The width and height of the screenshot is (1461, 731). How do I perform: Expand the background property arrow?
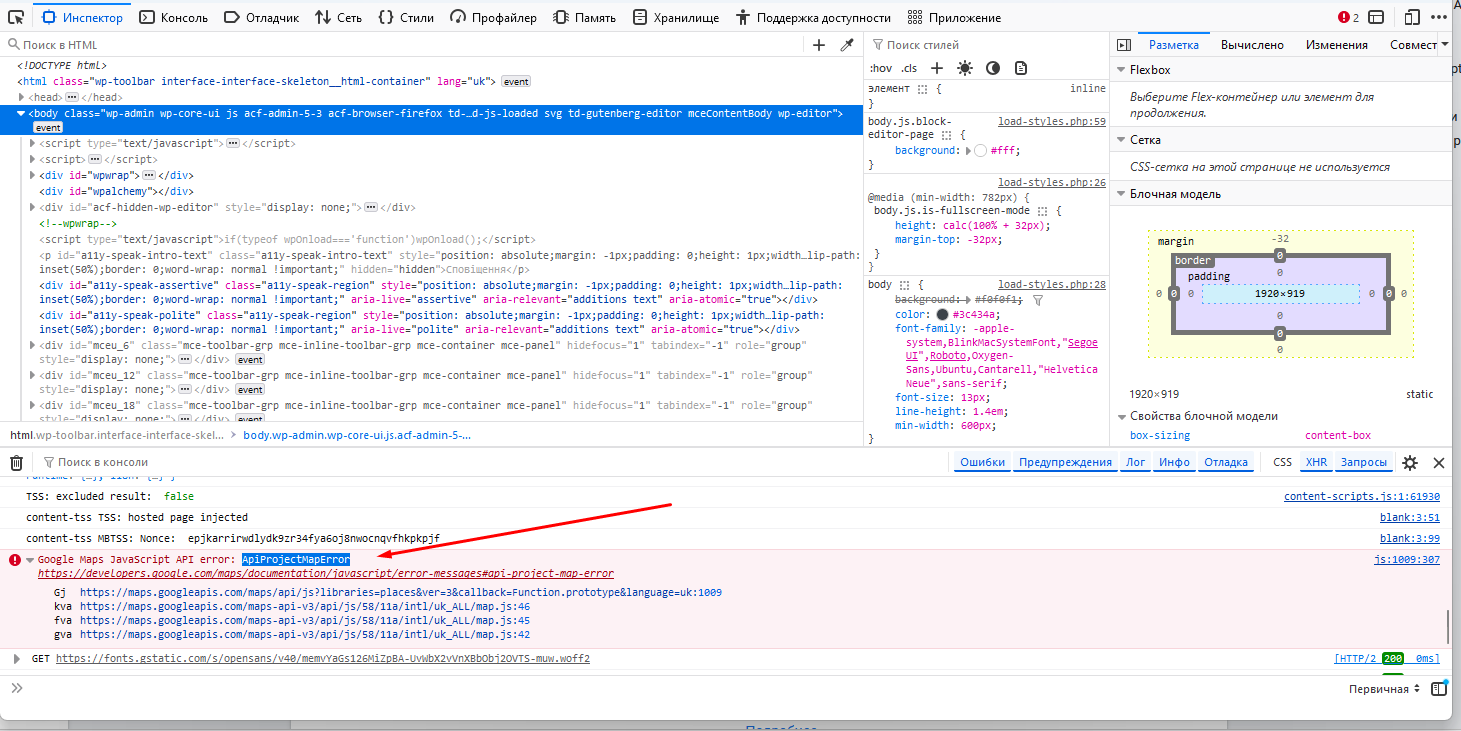tap(968, 150)
